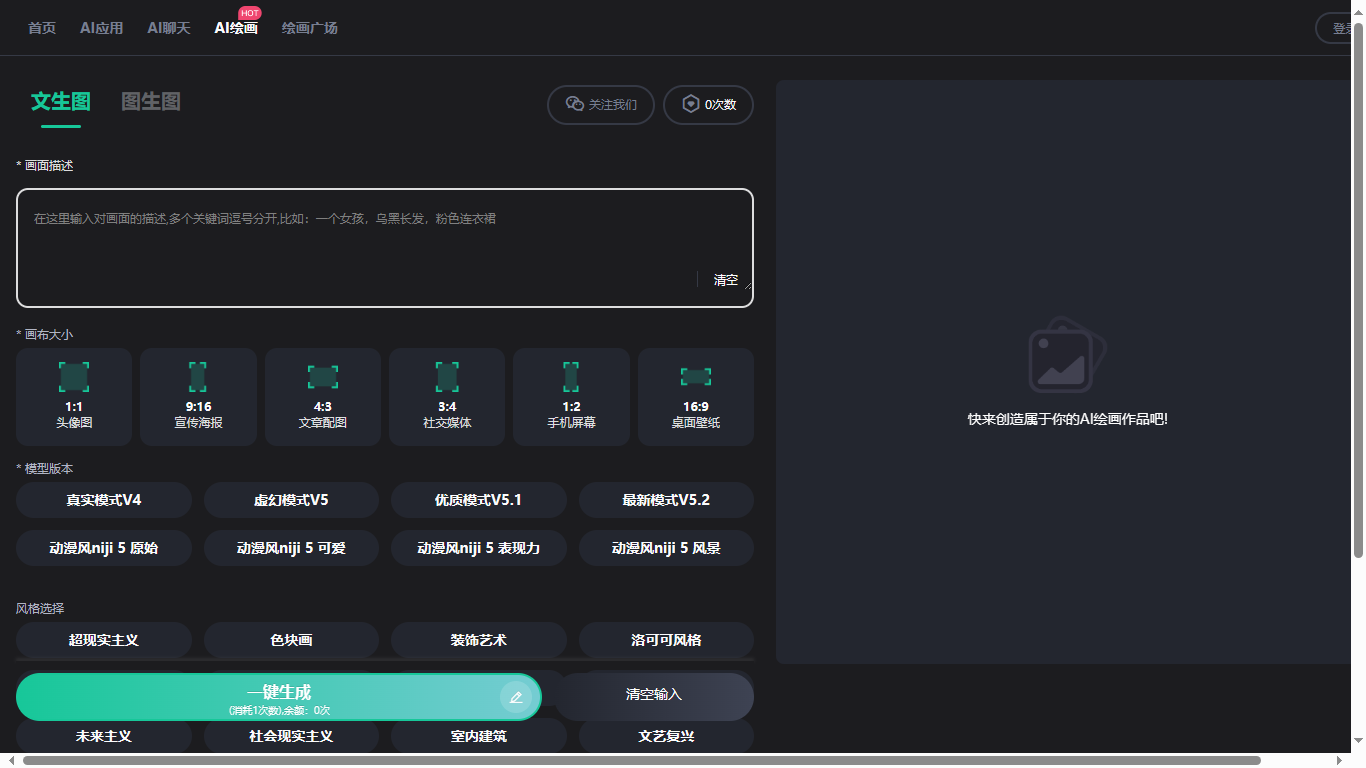This screenshot has height=768, width=1366.
Task: Select the 室内建筑 style
Action: (x=479, y=736)
